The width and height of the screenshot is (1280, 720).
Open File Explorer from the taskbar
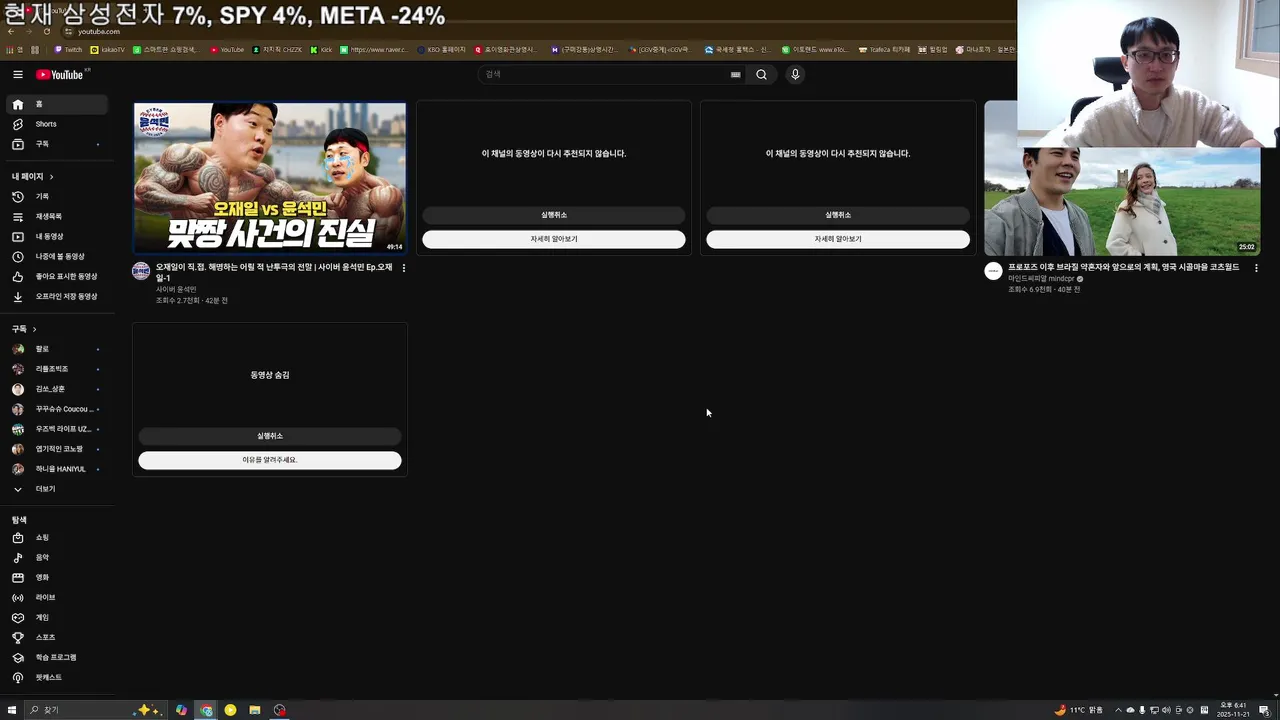(x=255, y=710)
